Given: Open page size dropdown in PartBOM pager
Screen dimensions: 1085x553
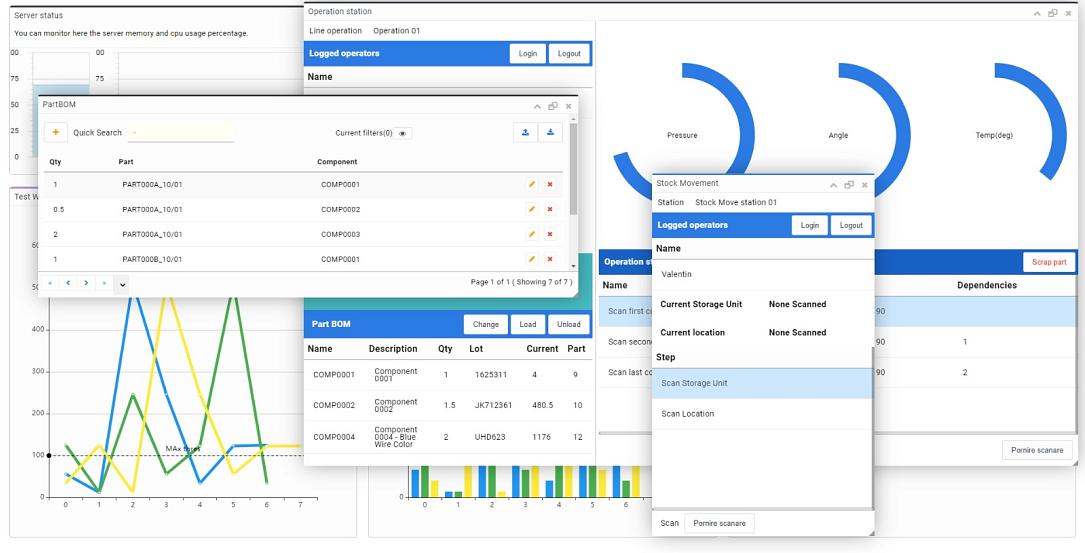Looking at the screenshot, I should coord(122,284).
